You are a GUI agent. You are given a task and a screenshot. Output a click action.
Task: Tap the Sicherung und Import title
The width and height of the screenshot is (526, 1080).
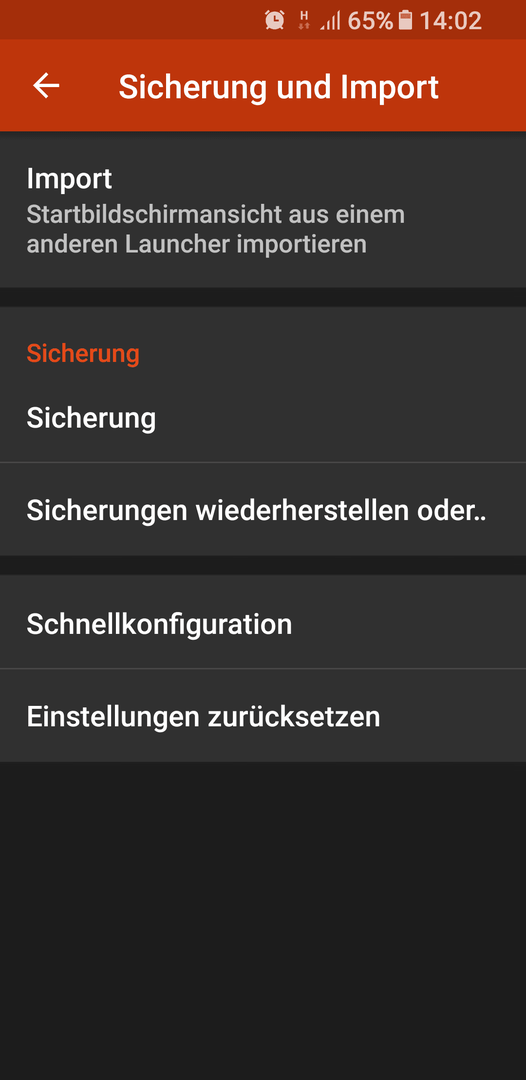click(x=279, y=87)
